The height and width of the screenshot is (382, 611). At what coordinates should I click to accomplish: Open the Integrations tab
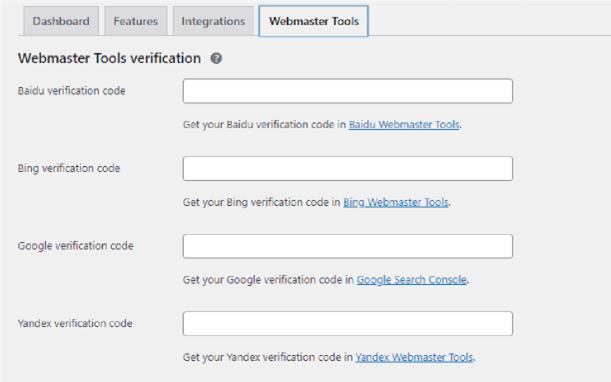point(213,21)
